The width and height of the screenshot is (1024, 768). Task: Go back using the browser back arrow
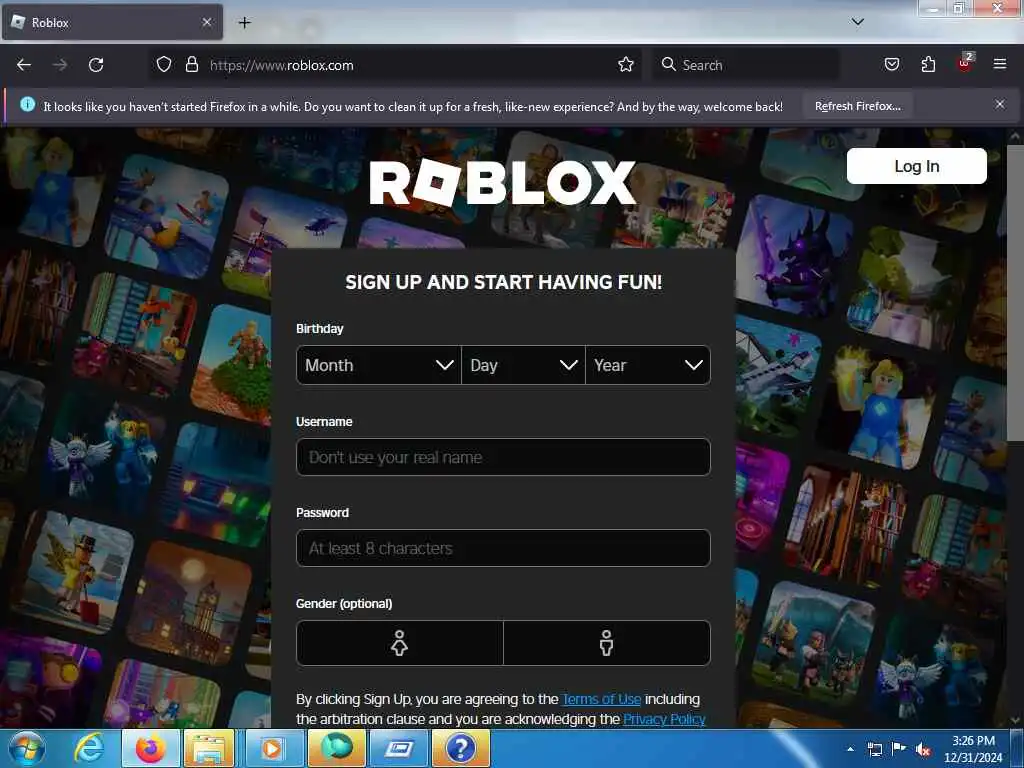(x=24, y=65)
